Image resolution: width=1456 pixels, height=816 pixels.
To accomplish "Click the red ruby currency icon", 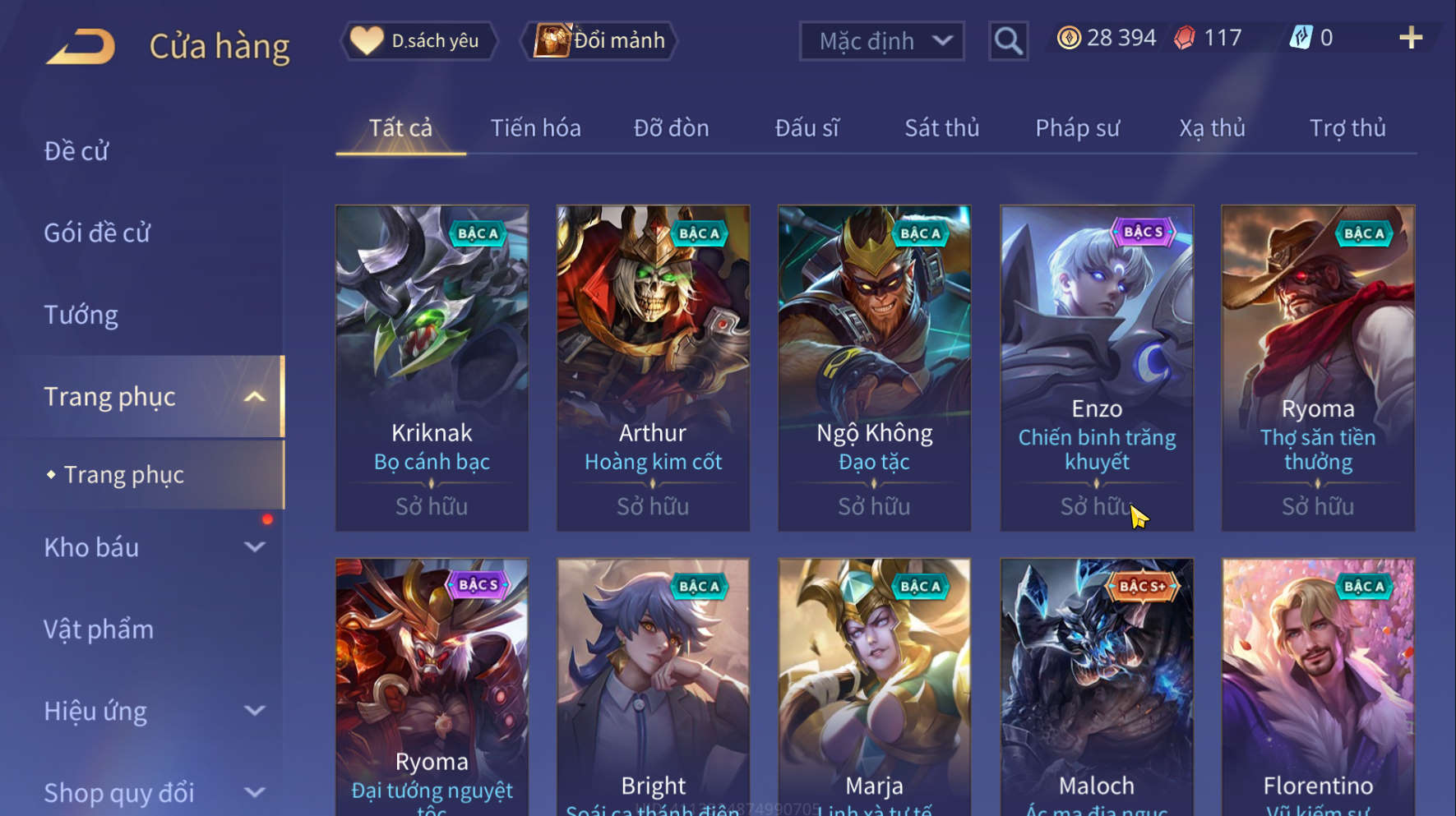I will click(x=1185, y=38).
